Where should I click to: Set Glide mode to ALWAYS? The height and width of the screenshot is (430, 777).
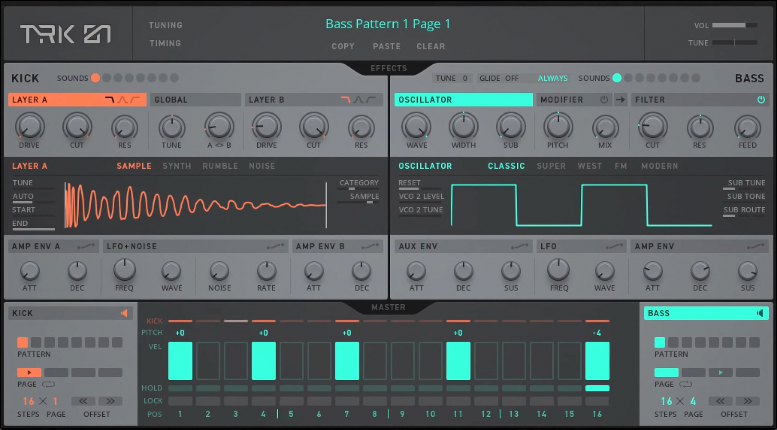coord(553,78)
